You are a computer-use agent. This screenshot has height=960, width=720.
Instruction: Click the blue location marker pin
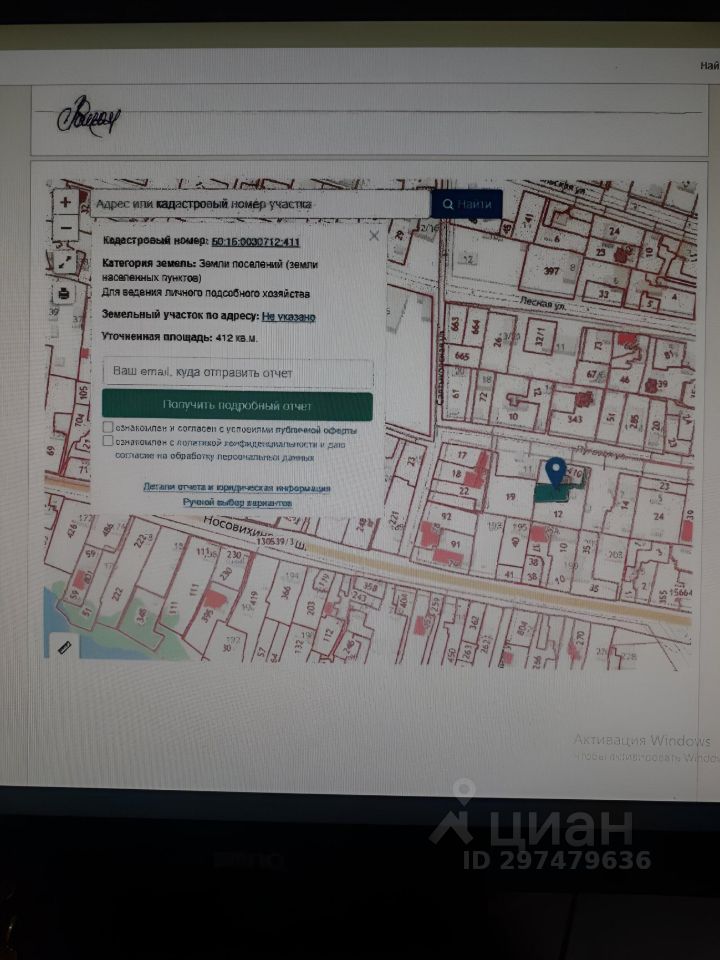(555, 472)
